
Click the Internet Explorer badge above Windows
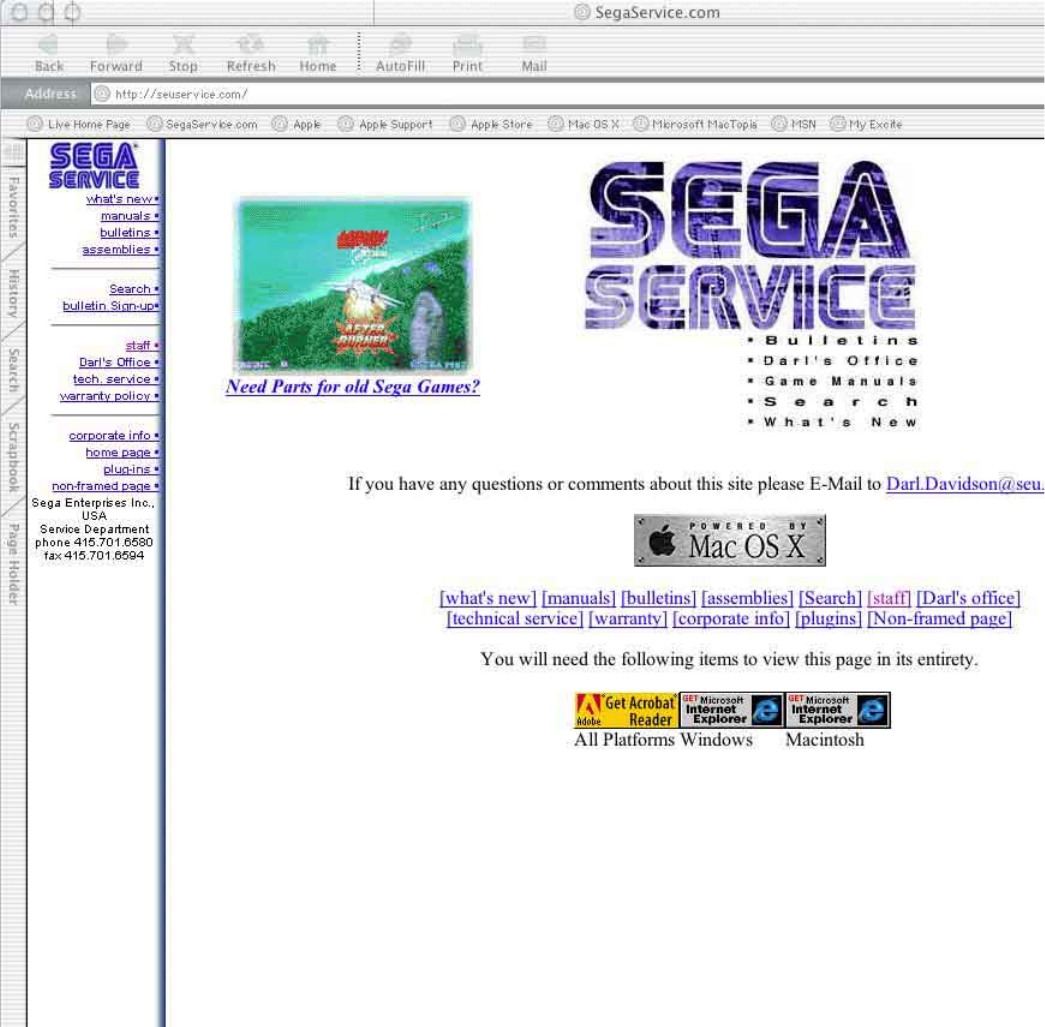click(732, 710)
